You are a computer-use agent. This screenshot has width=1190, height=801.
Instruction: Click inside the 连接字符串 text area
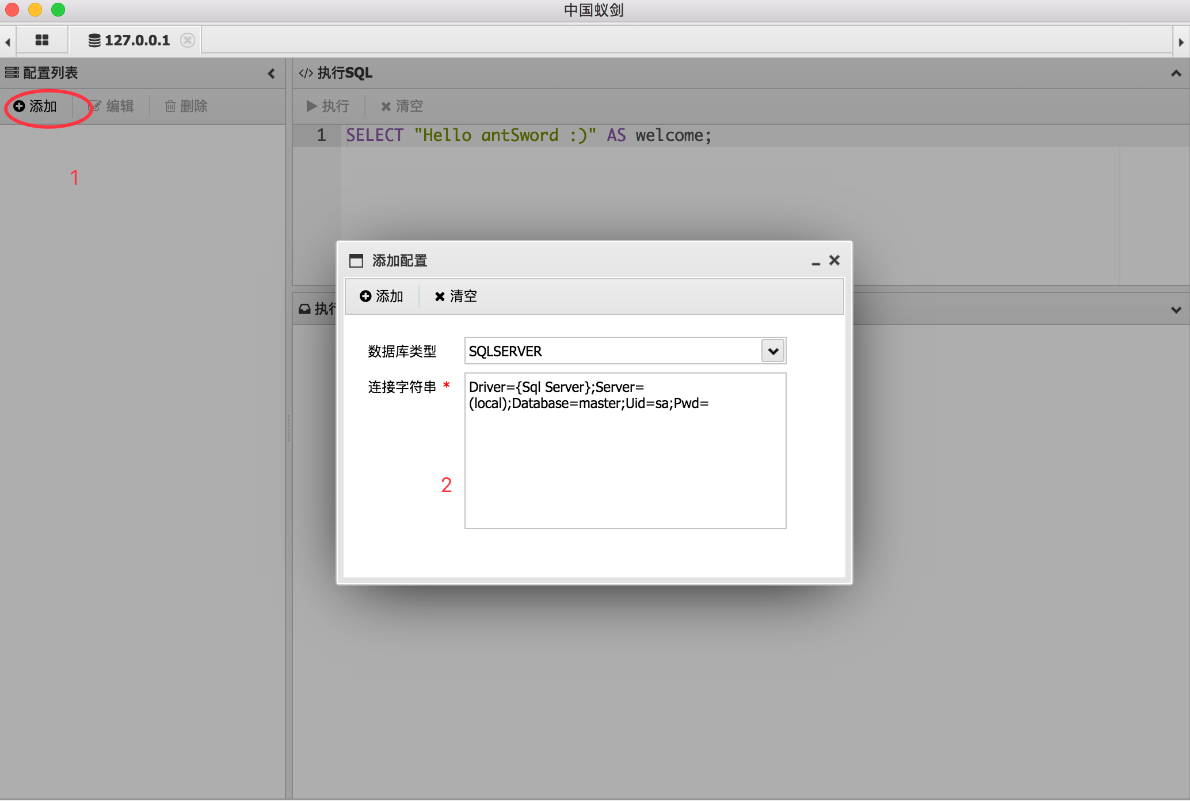(625, 460)
